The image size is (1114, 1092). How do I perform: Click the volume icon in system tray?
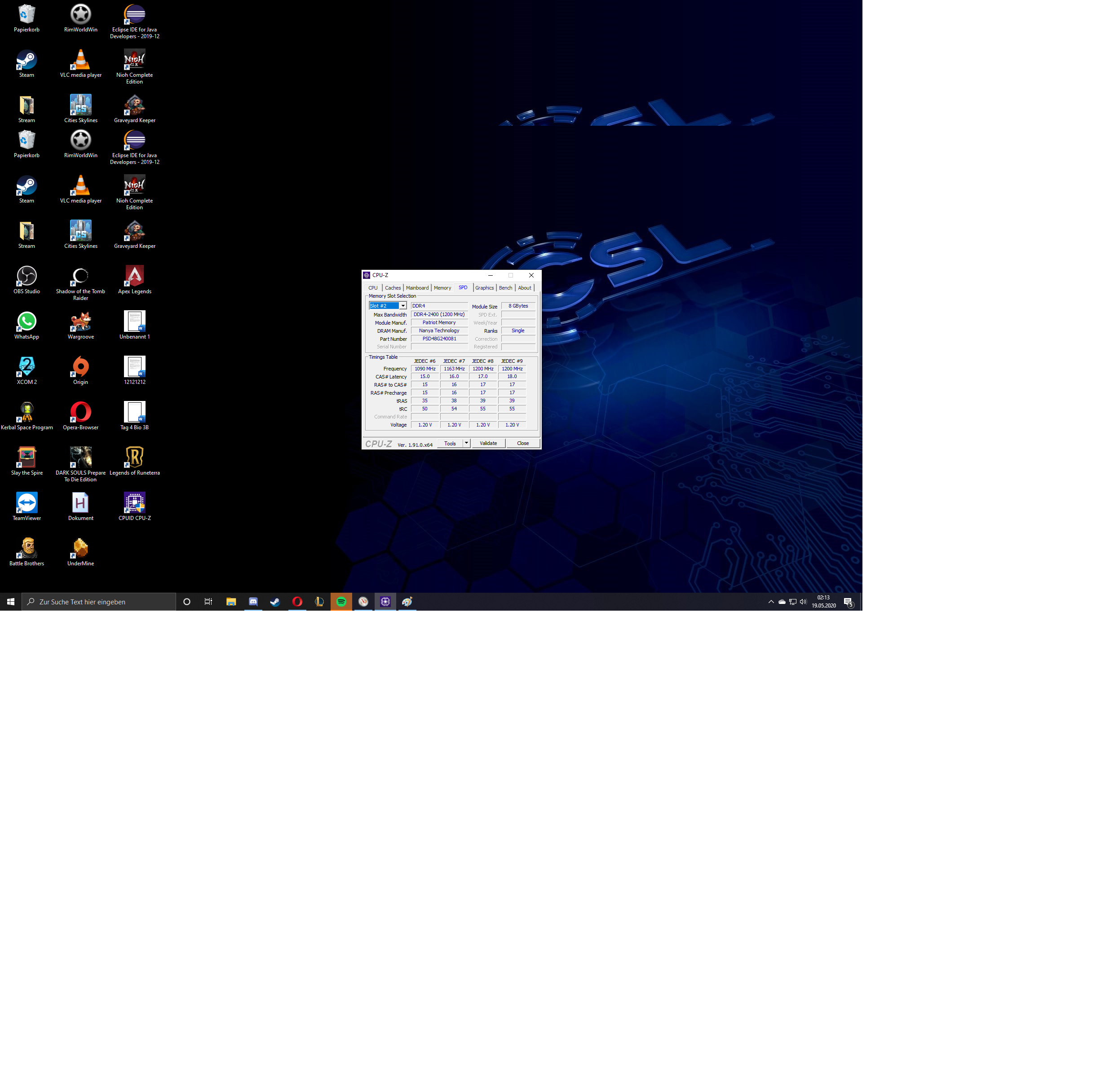click(803, 602)
